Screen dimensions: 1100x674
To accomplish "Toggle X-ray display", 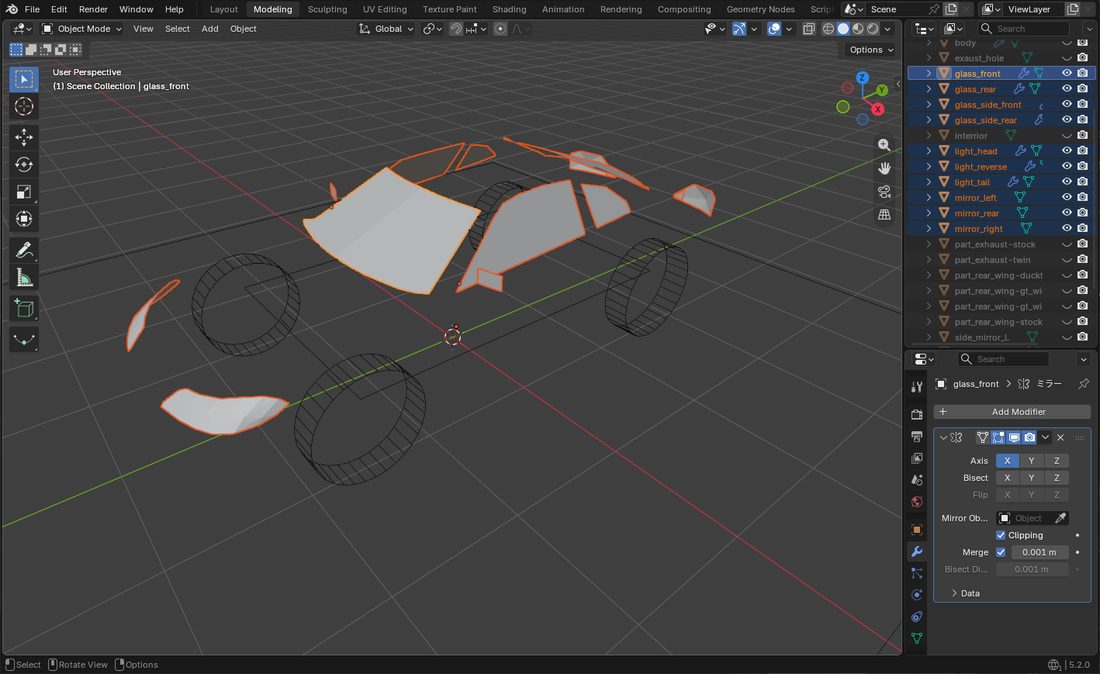I will click(808, 29).
